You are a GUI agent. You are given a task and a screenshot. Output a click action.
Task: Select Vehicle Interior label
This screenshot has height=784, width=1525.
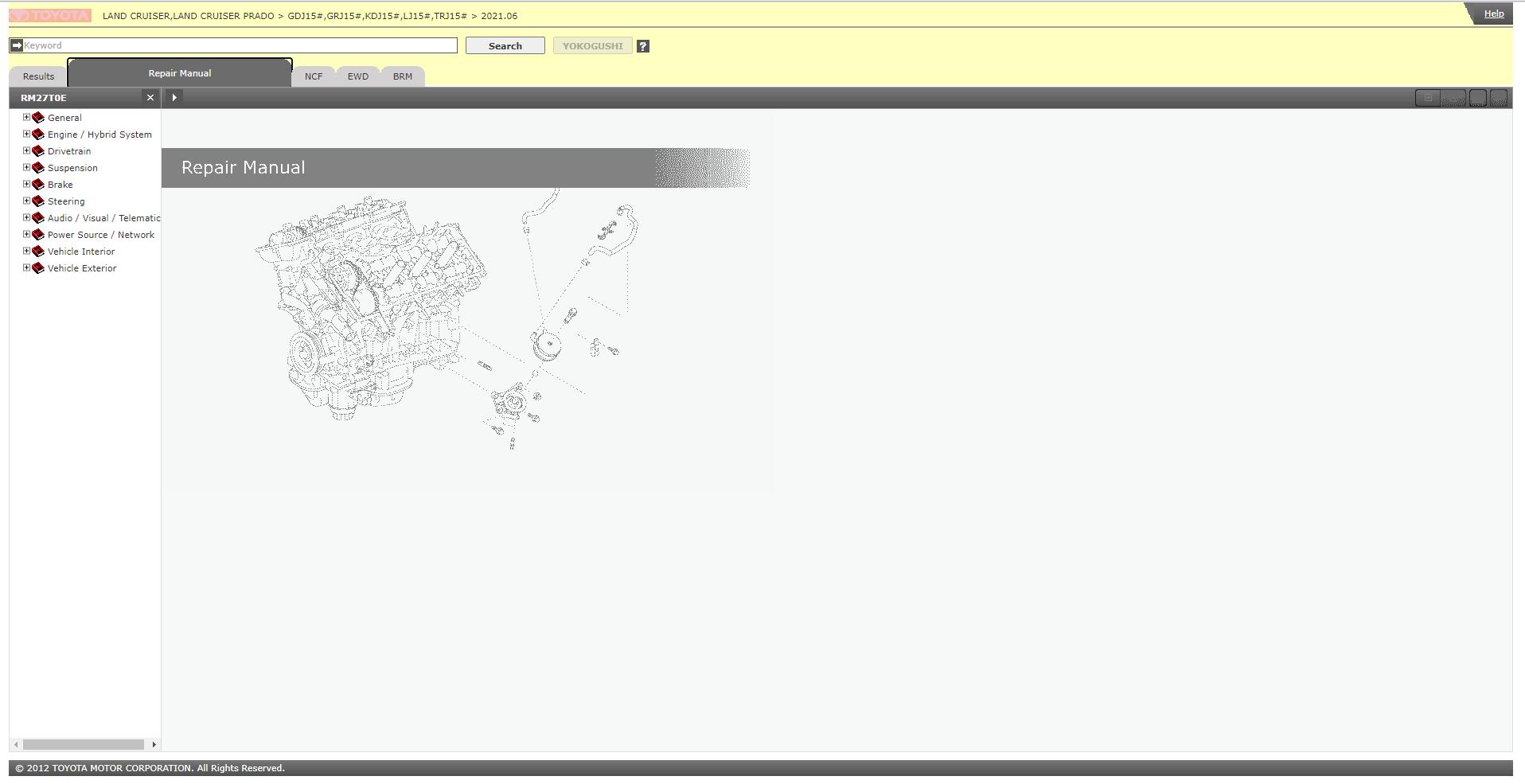click(81, 252)
